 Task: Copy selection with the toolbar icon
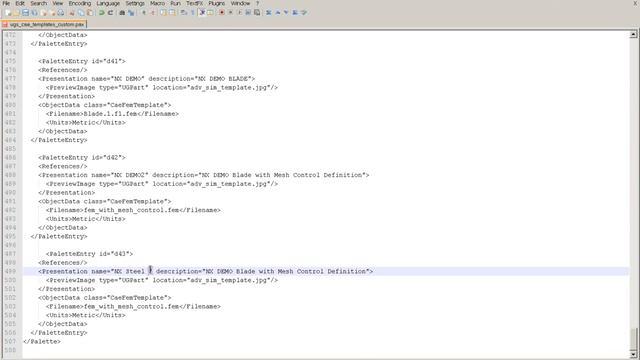[x=81, y=13]
